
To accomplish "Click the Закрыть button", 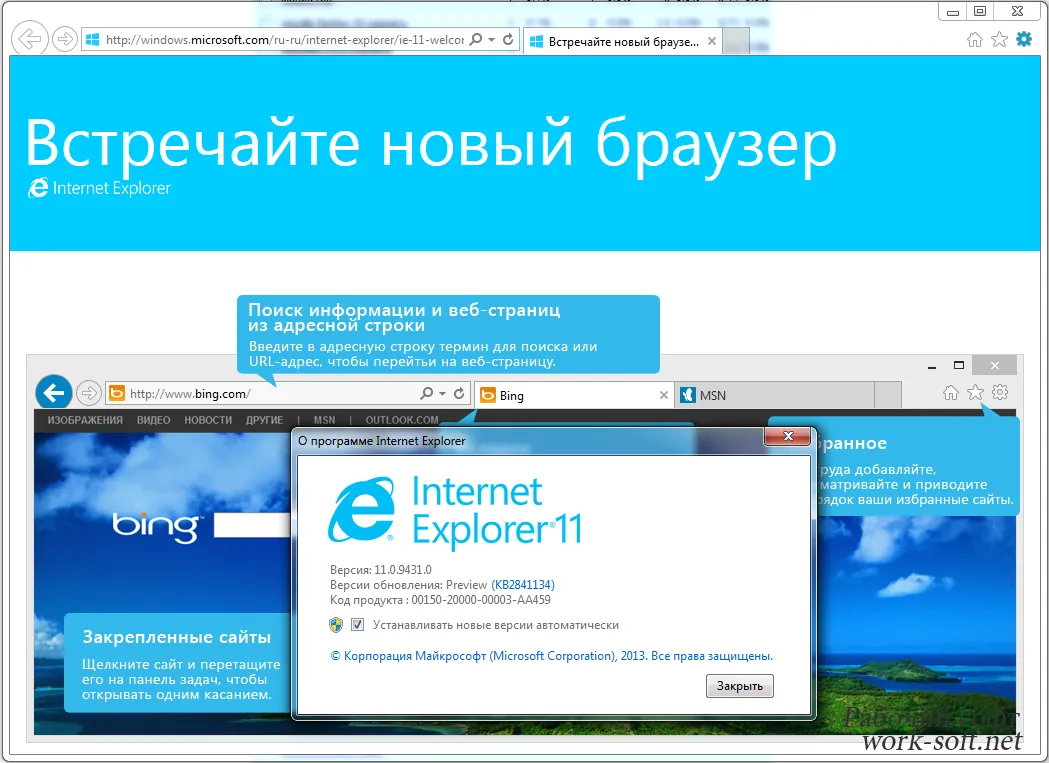I will point(740,686).
